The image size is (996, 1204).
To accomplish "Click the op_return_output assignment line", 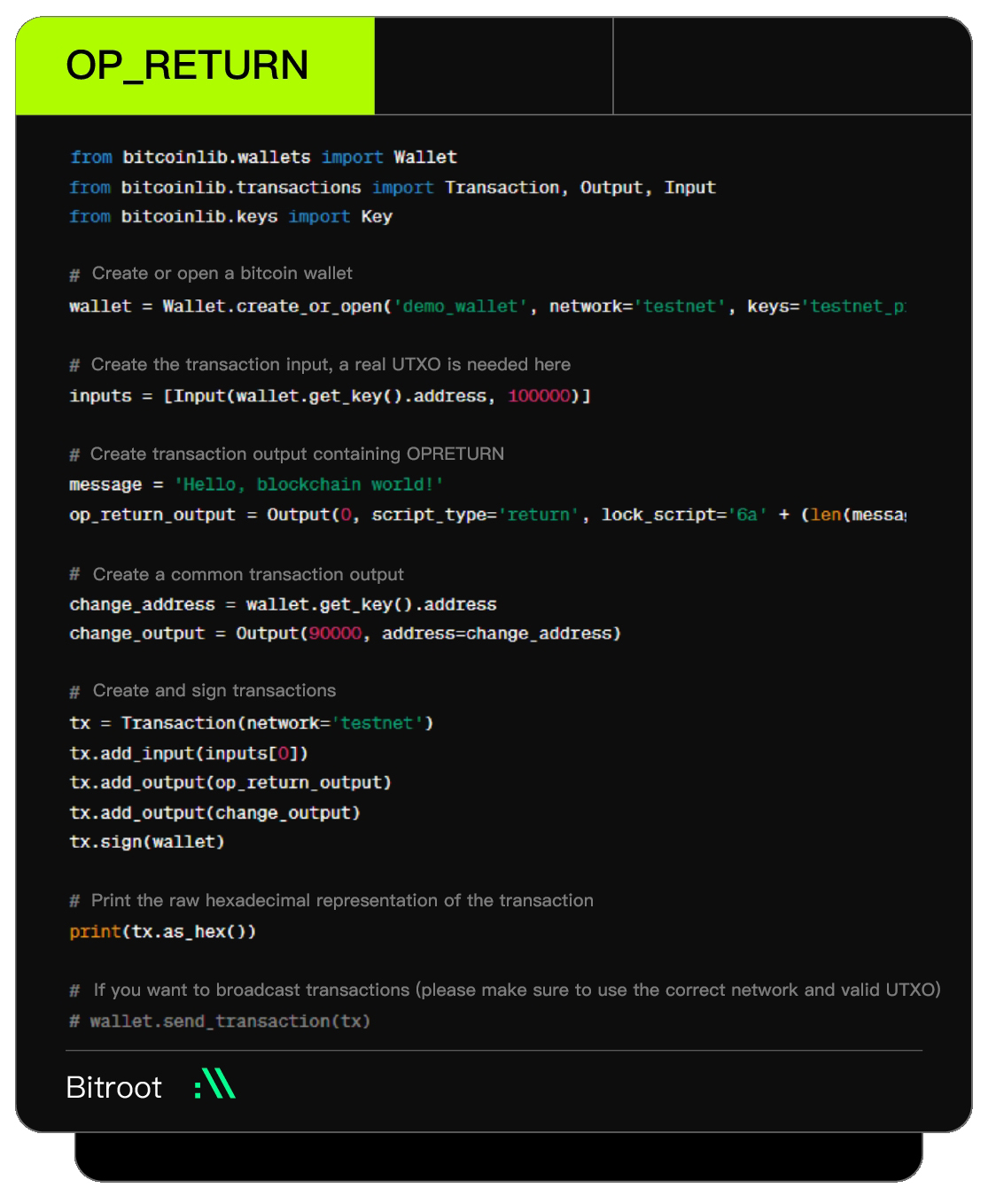I will [x=486, y=515].
